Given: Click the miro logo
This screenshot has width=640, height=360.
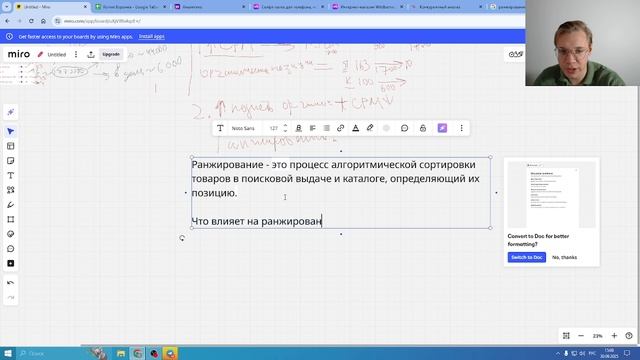Looking at the screenshot, I should [x=19, y=54].
